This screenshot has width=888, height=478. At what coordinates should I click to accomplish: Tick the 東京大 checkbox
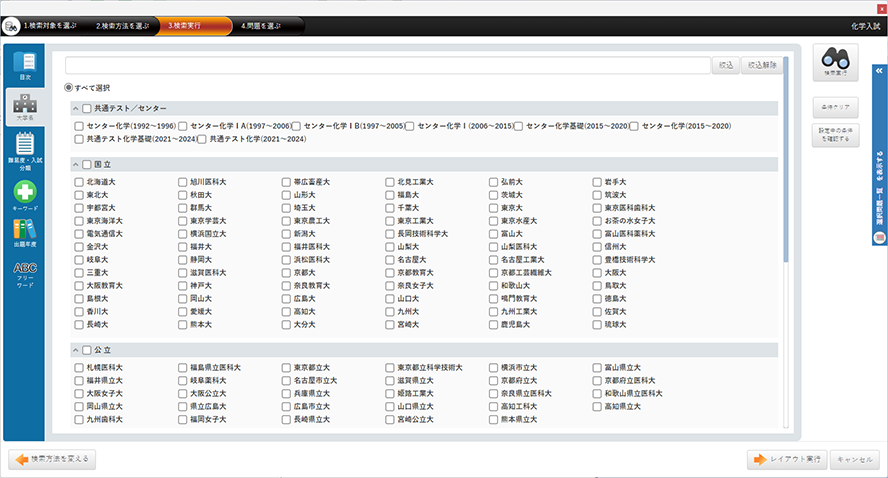(x=493, y=208)
